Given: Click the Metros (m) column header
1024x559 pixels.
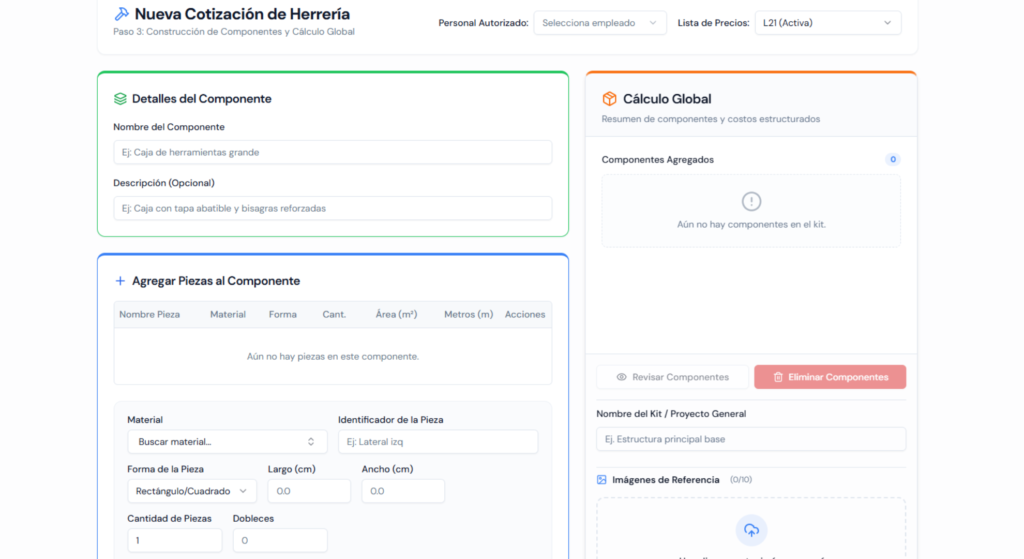Looking at the screenshot, I should tap(468, 314).
